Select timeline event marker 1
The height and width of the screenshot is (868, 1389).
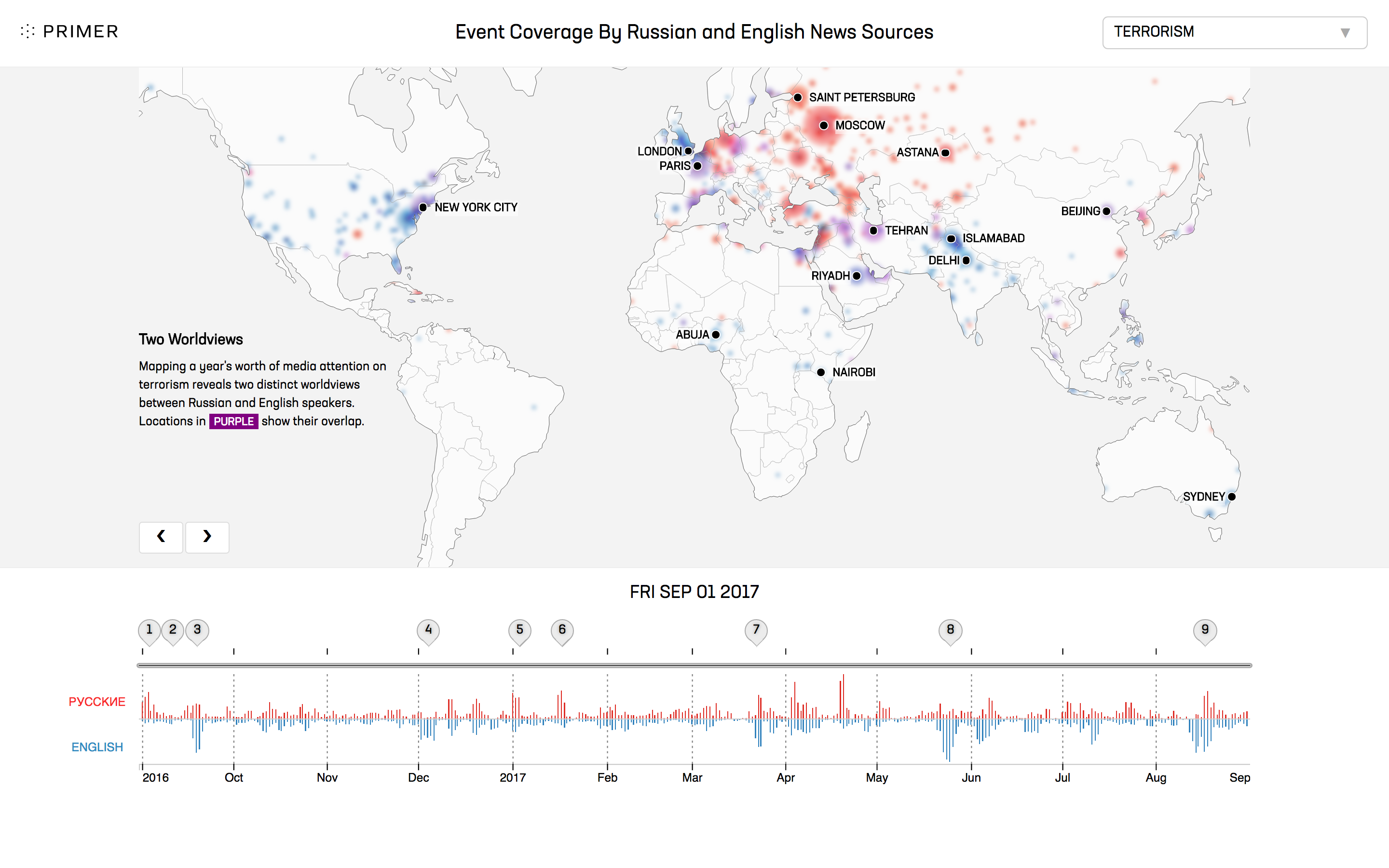pyautogui.click(x=149, y=630)
